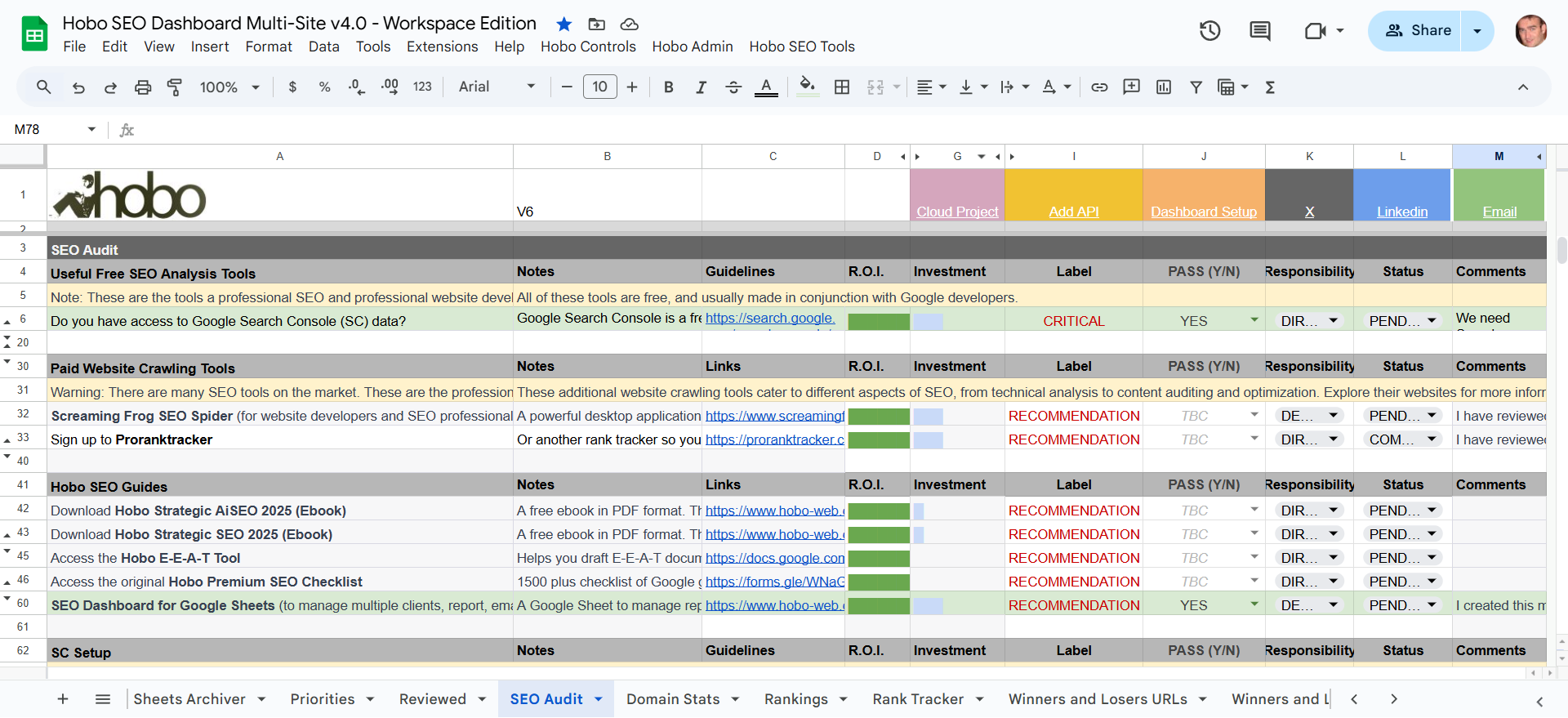Open the Linkedin link
The width and height of the screenshot is (1568, 718).
pos(1402,212)
